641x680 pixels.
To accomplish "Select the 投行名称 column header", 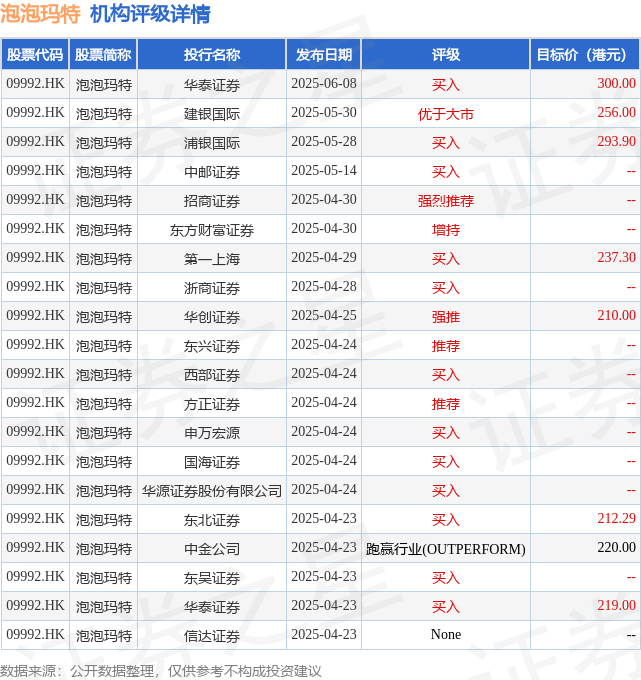I will click(x=212, y=55).
